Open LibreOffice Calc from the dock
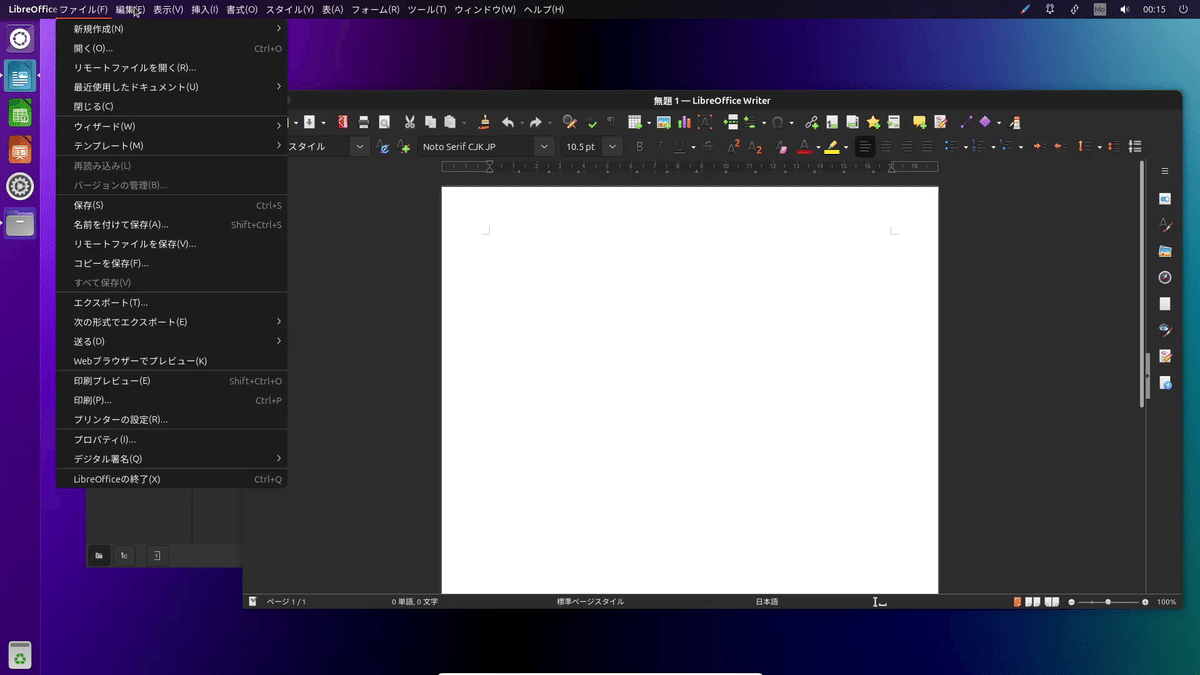Screen dimensions: 1200x675 (x=20, y=113)
